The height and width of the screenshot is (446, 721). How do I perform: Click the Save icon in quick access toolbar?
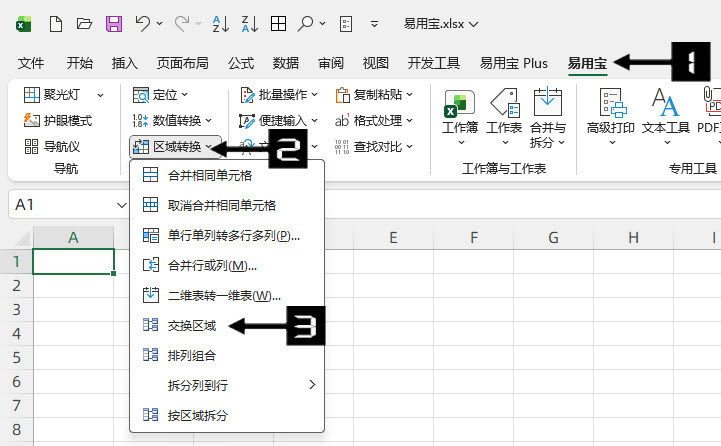point(114,23)
